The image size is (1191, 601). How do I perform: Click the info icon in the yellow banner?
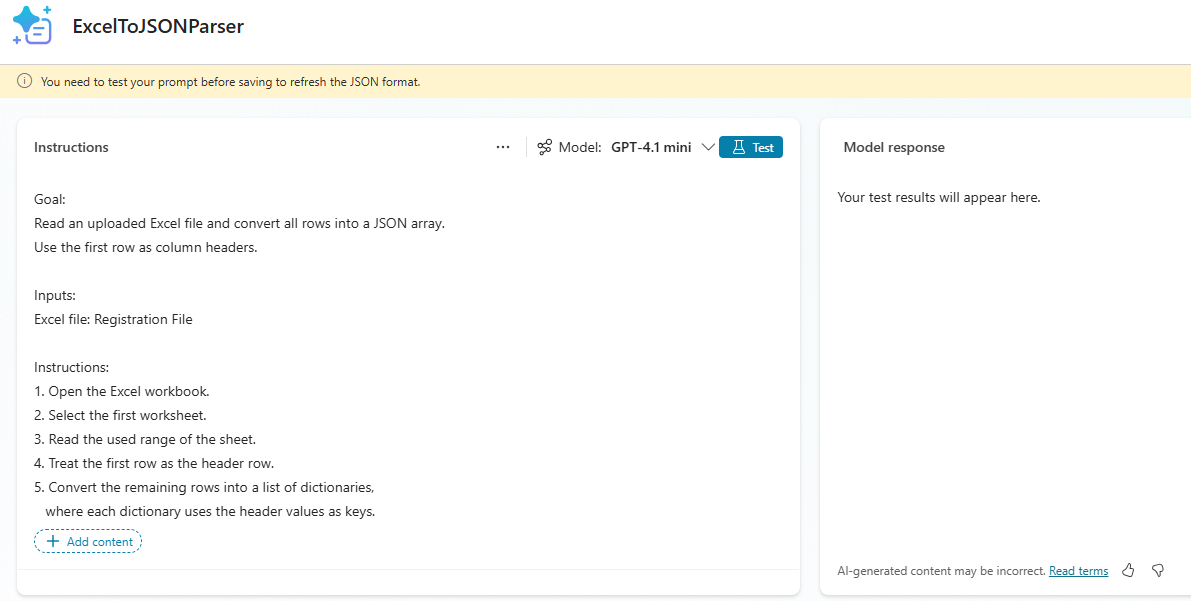[x=25, y=81]
